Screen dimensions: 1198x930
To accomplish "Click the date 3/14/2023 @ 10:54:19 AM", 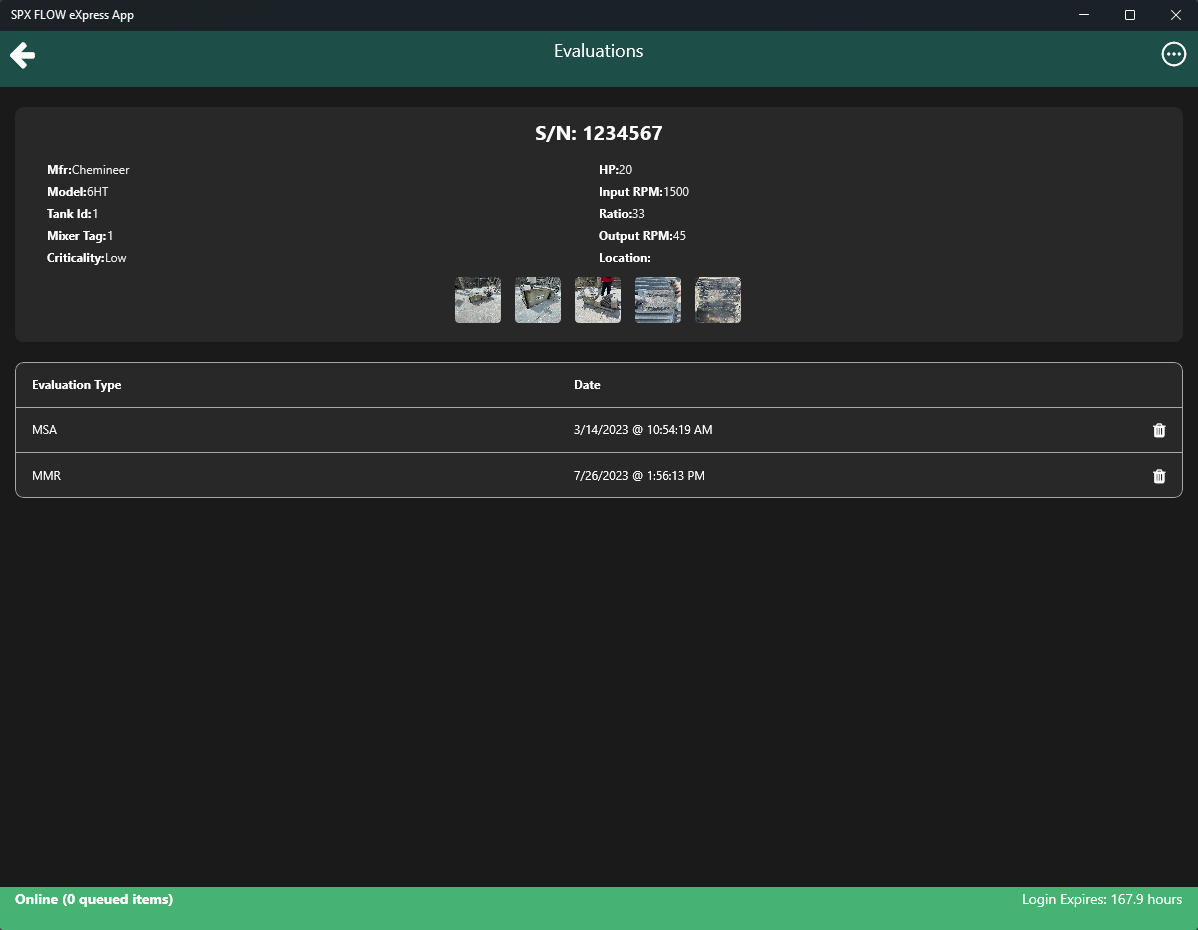I will tap(643, 430).
